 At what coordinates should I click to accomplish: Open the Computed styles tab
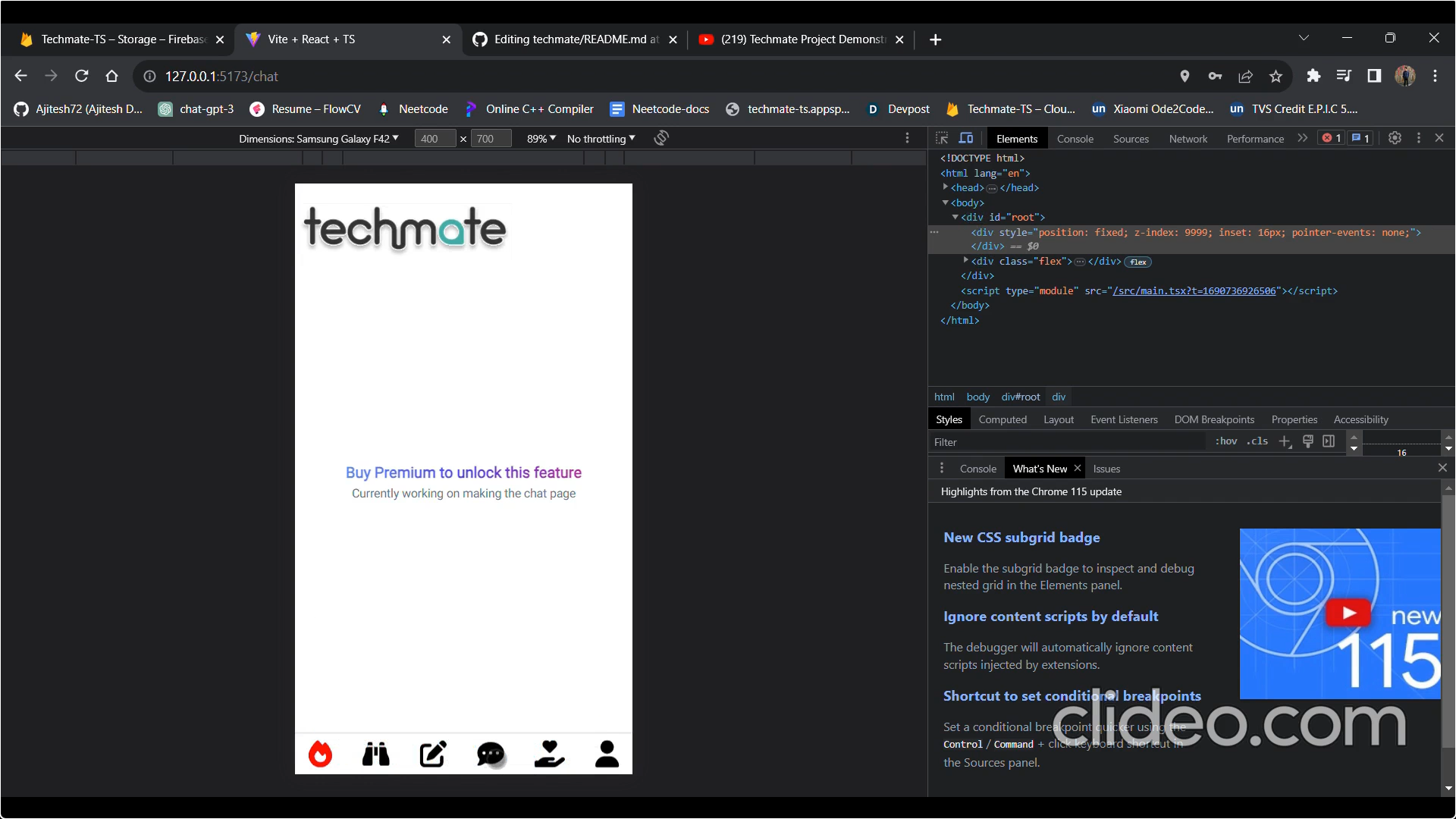pyautogui.click(x=1002, y=419)
